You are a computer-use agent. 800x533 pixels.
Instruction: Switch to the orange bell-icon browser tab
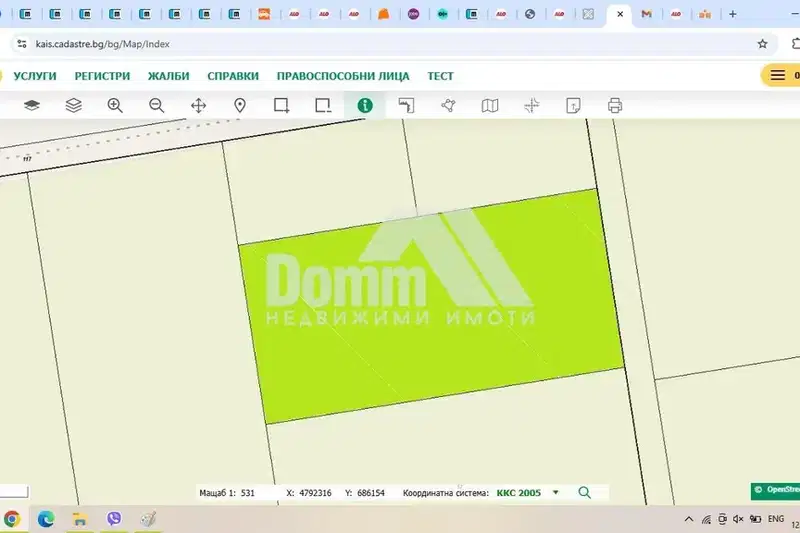383,14
